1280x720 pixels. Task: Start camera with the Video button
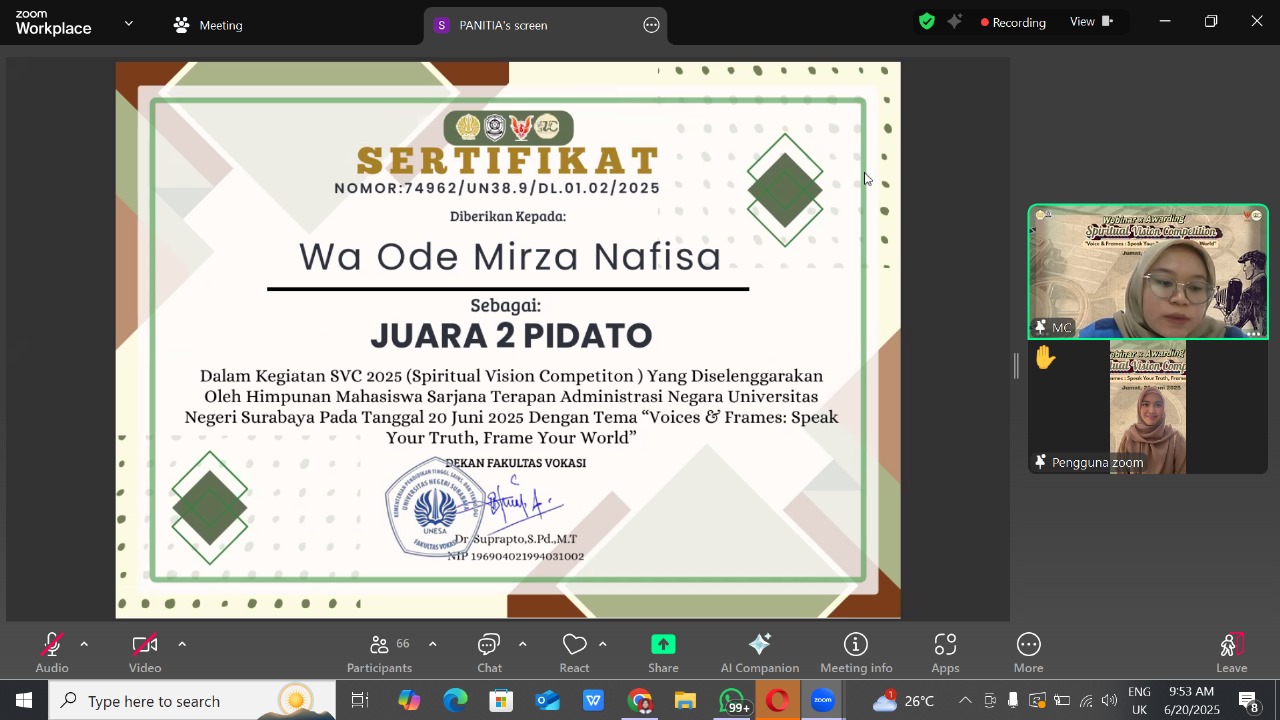click(145, 653)
